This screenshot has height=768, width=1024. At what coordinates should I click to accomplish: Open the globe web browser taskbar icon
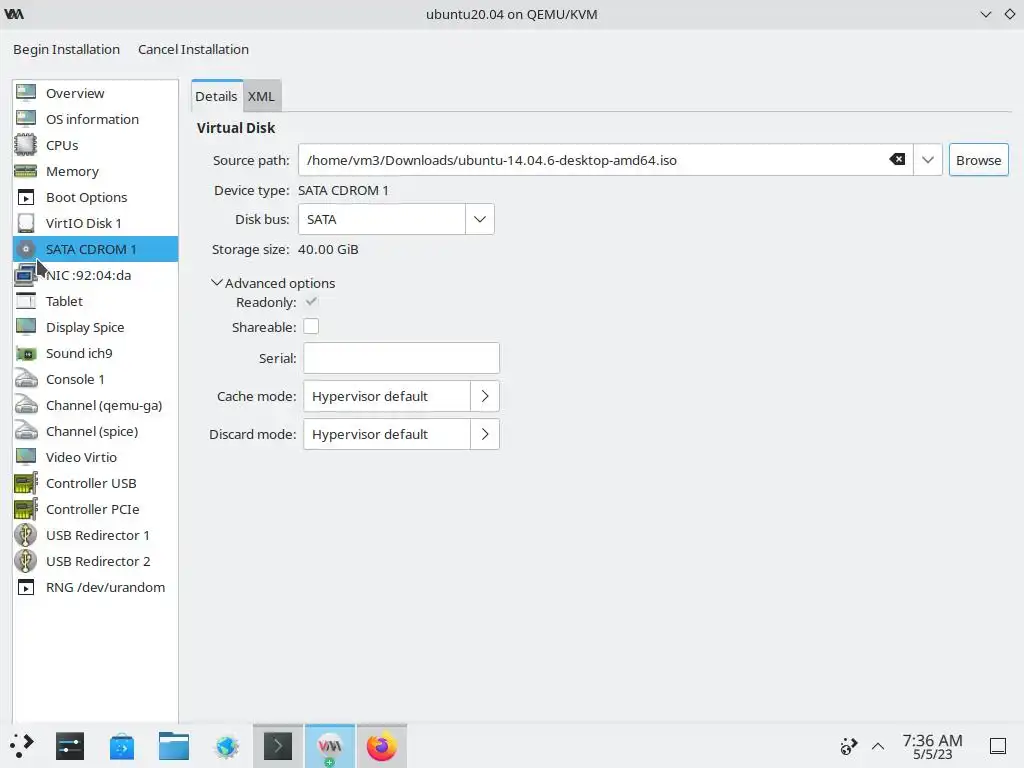click(x=226, y=746)
